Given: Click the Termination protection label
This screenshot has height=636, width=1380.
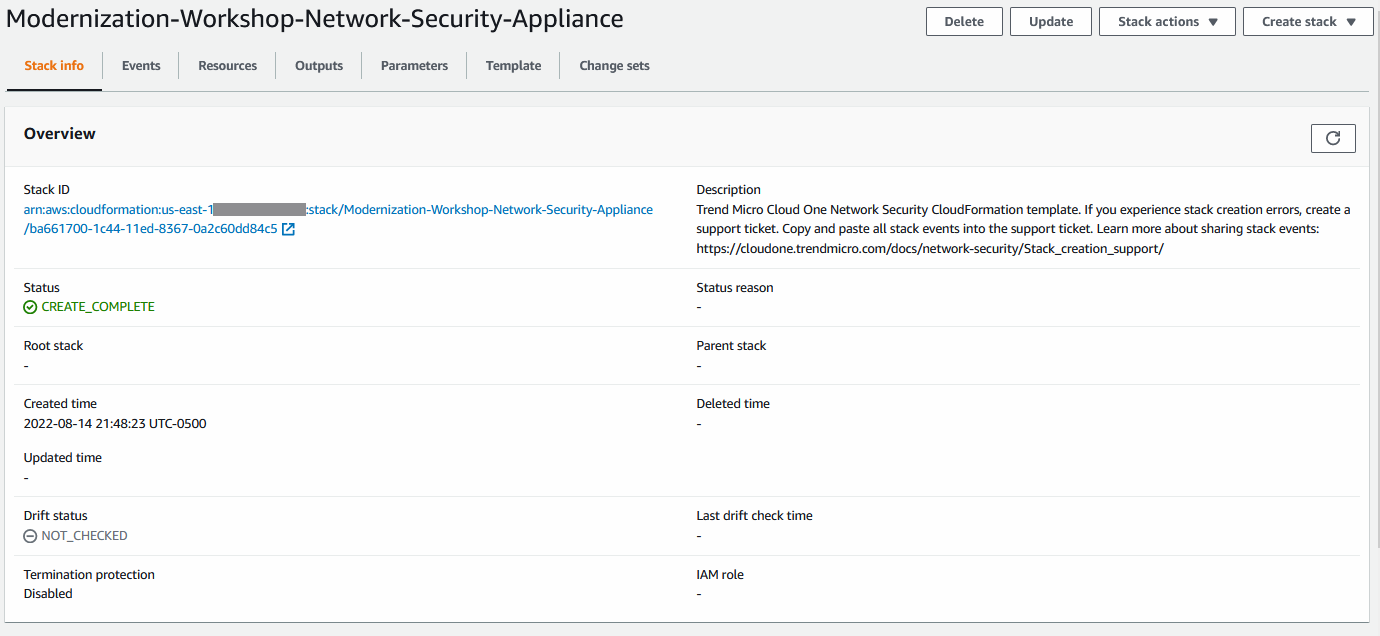Looking at the screenshot, I should (89, 575).
